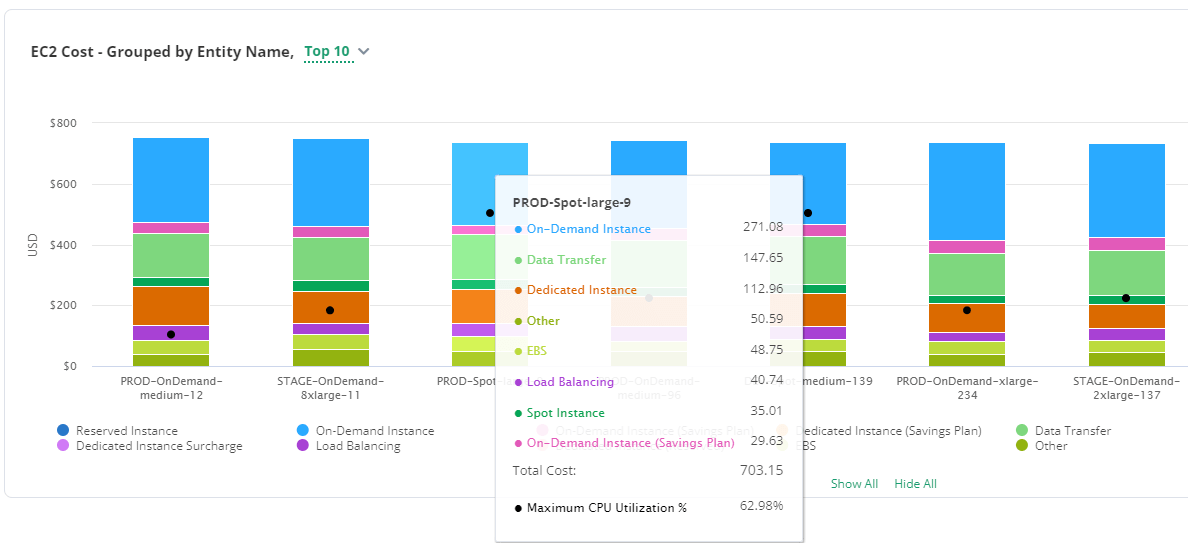Select green Data Transfer segment of STAGE-OnDemand-8xlarge-11 bar

(330, 259)
